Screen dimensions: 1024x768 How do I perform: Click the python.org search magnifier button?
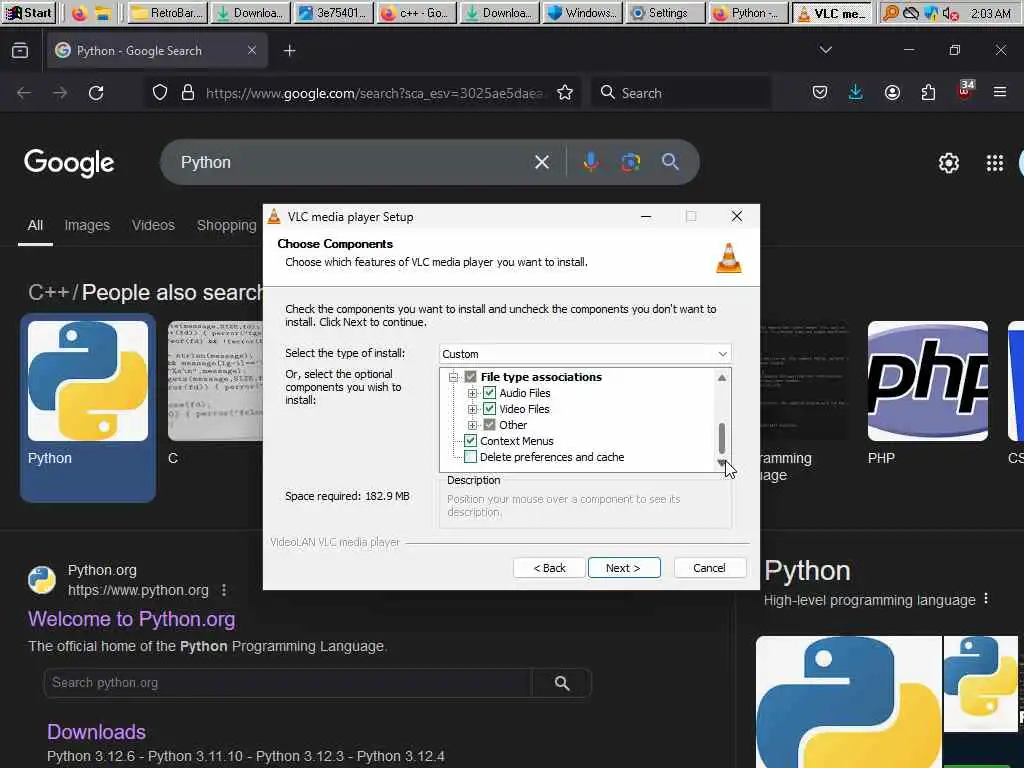pyautogui.click(x=562, y=683)
